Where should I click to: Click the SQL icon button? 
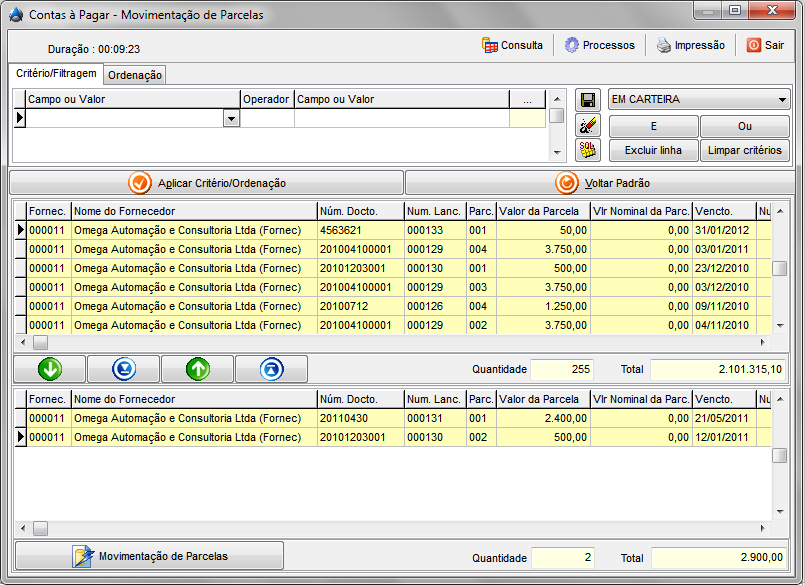pos(588,150)
